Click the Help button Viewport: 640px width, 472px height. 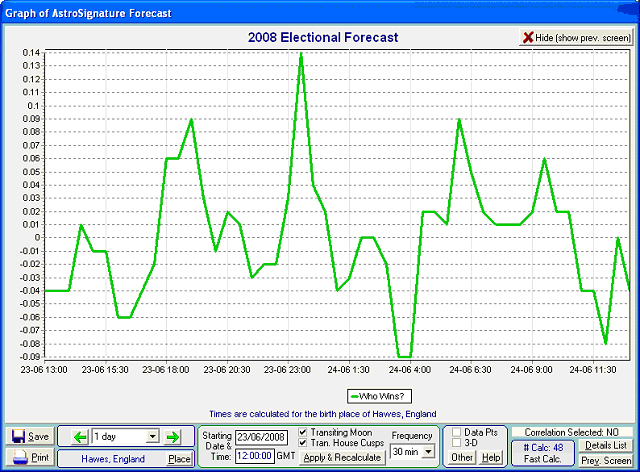coord(492,457)
